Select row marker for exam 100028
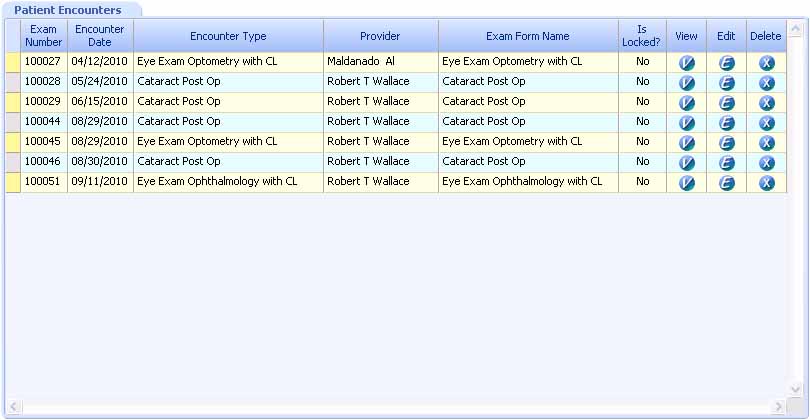Image resolution: width=810 pixels, height=420 pixels. [13, 83]
